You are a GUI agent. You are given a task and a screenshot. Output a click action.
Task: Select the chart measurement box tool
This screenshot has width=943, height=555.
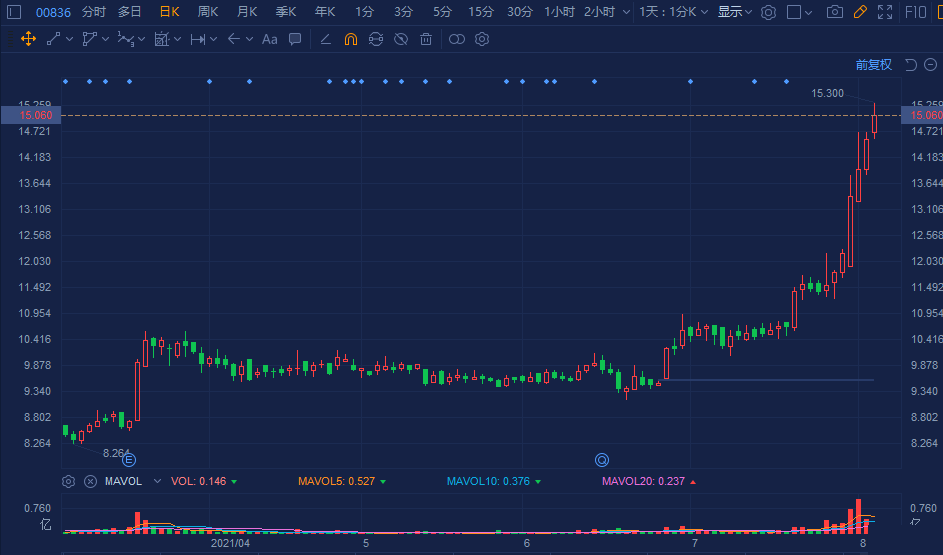click(162, 40)
